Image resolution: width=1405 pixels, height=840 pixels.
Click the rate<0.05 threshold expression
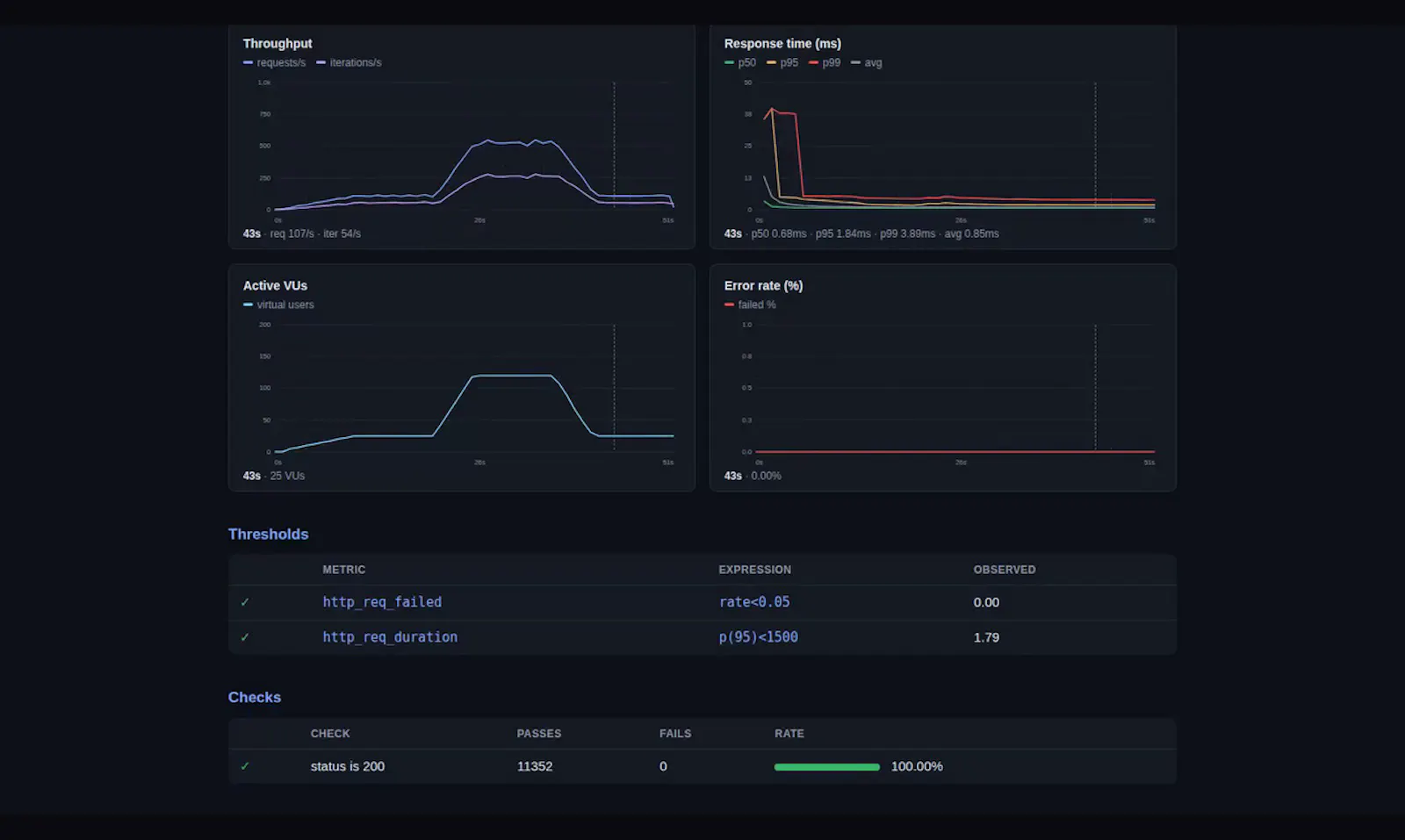tap(754, 602)
